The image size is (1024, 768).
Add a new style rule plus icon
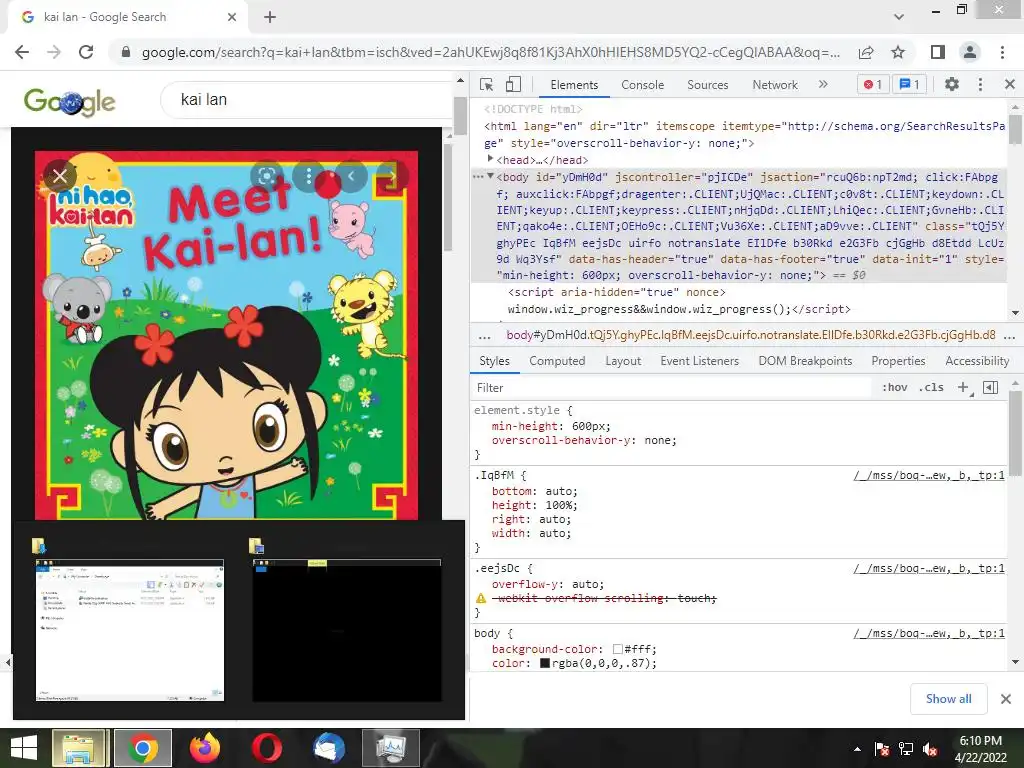(963, 388)
